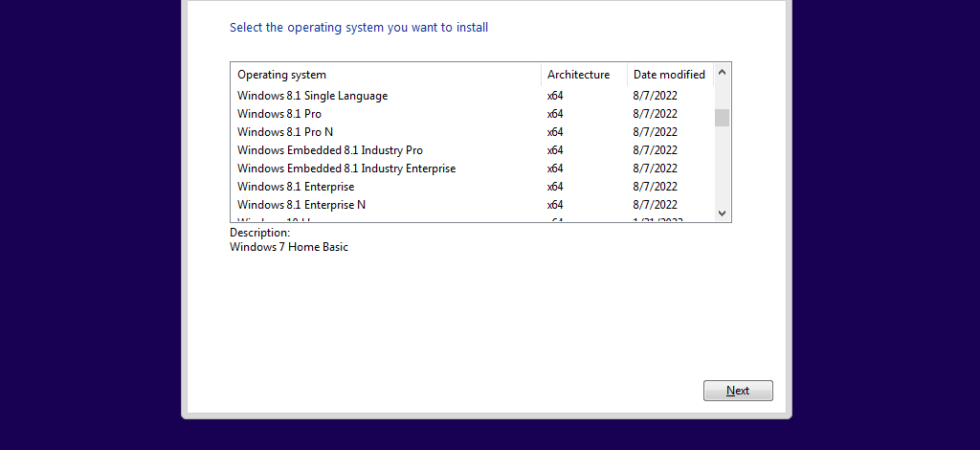Screen dimensions: 980x450
Task: Sort by Operating system column header
Action: pos(386,74)
